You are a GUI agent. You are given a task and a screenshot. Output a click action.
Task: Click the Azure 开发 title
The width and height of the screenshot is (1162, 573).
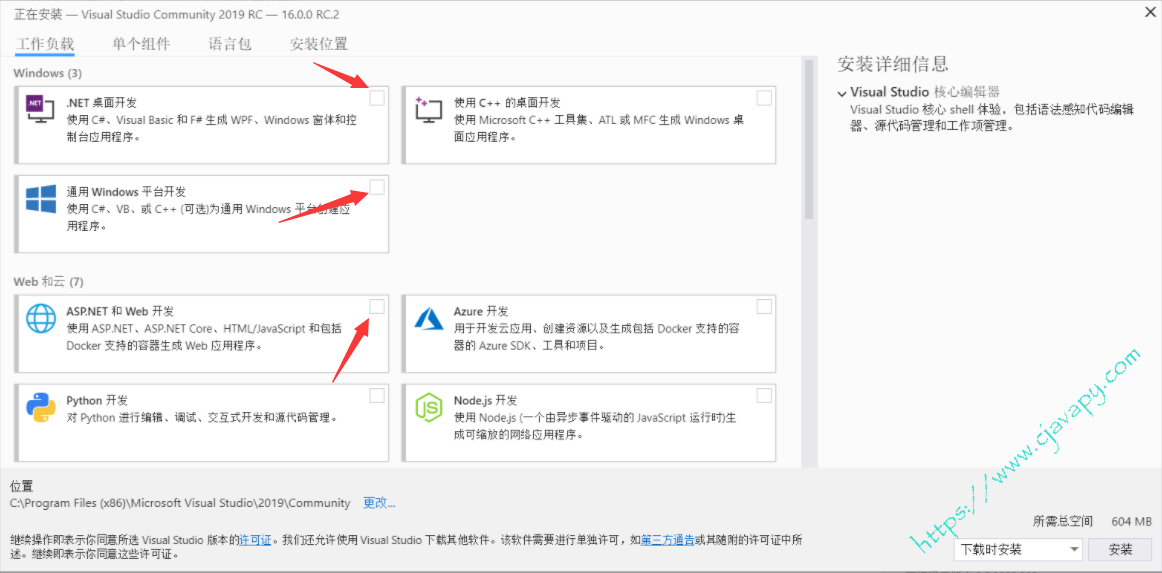pos(481,311)
